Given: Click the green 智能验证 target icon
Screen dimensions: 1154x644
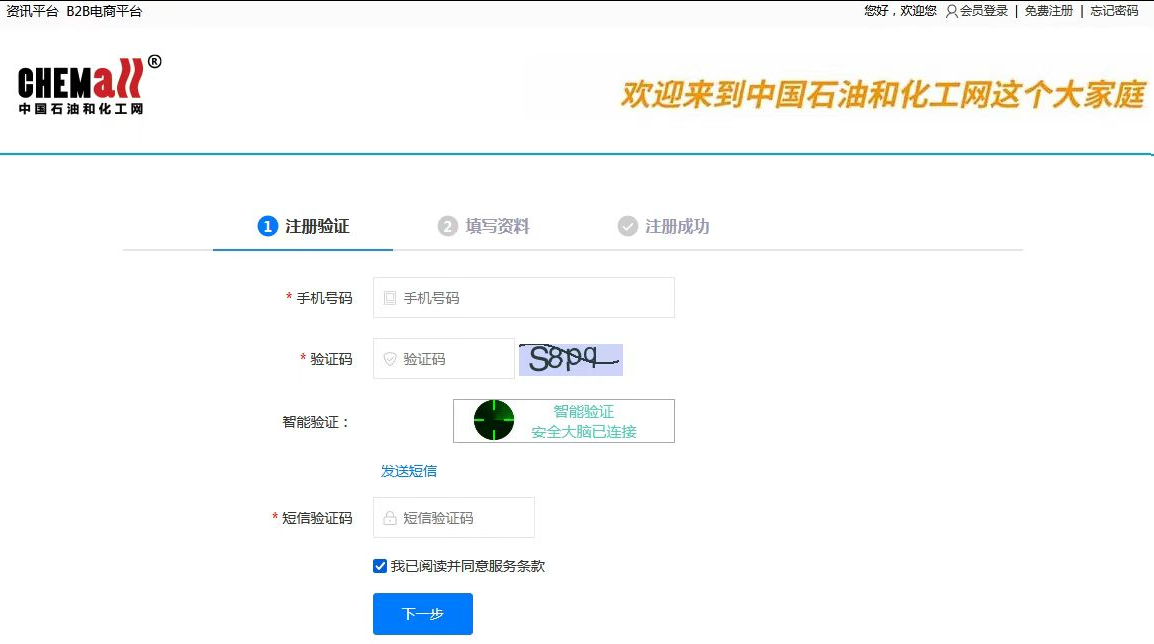Looking at the screenshot, I should 491,420.
